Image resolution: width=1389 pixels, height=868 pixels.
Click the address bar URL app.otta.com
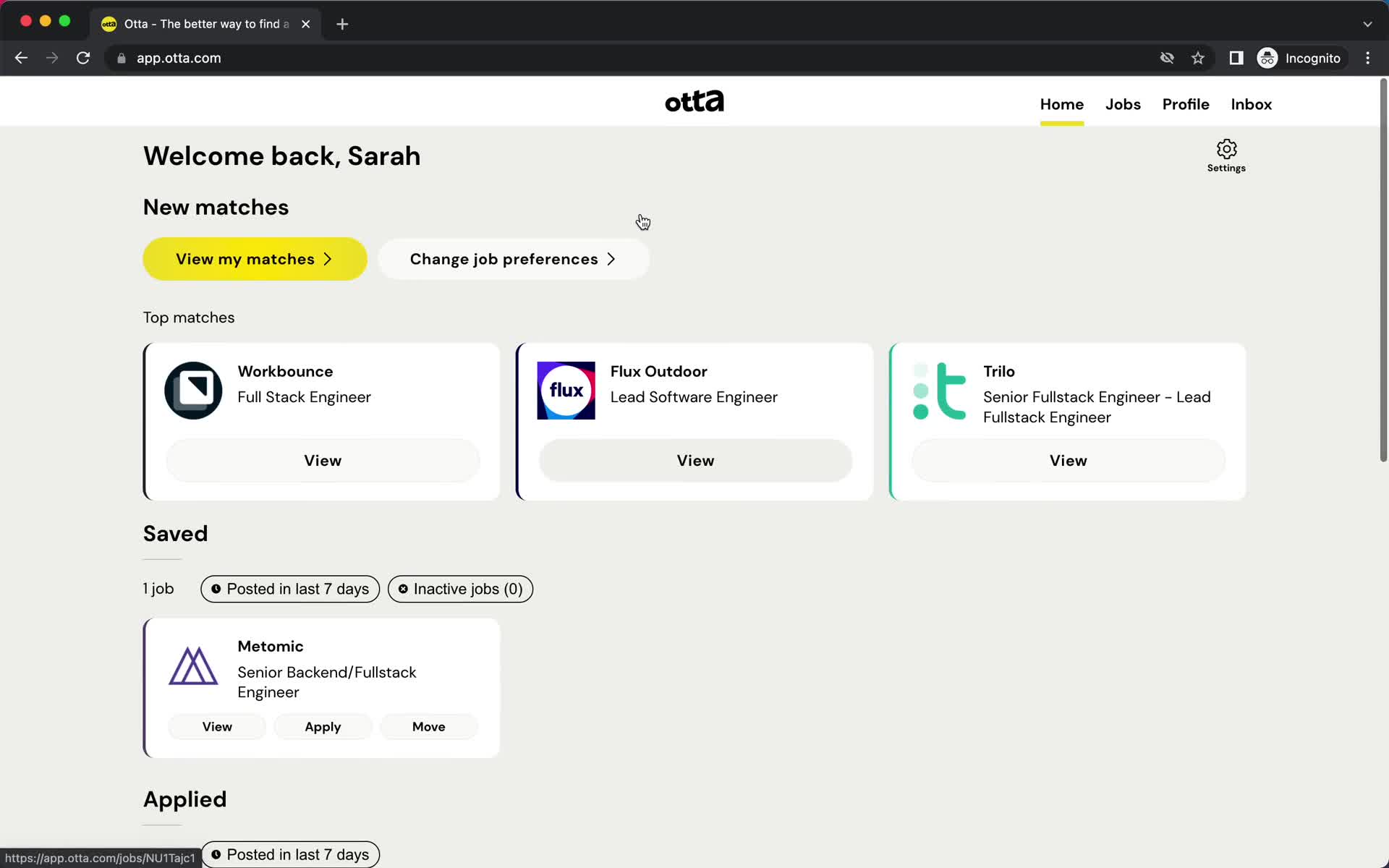click(x=179, y=58)
